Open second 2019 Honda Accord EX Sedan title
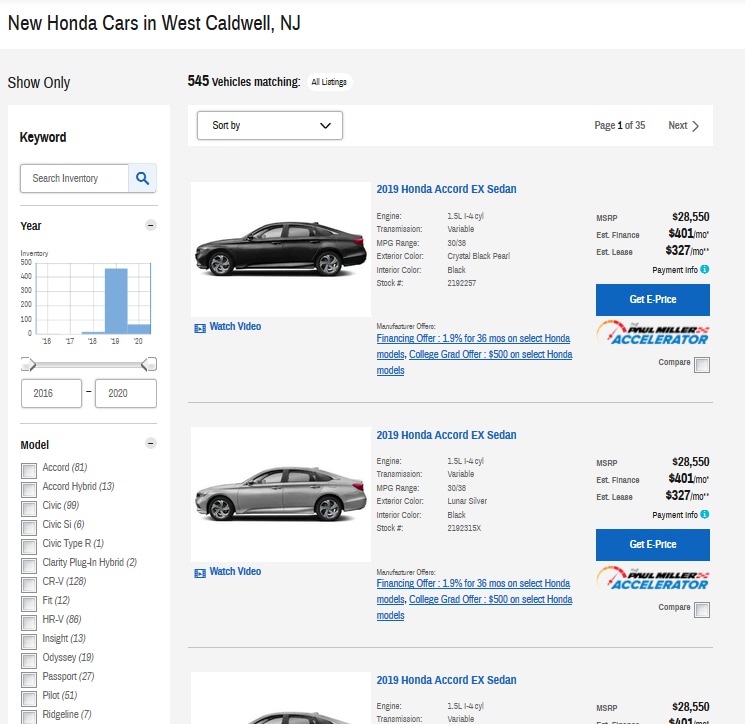 coord(446,435)
